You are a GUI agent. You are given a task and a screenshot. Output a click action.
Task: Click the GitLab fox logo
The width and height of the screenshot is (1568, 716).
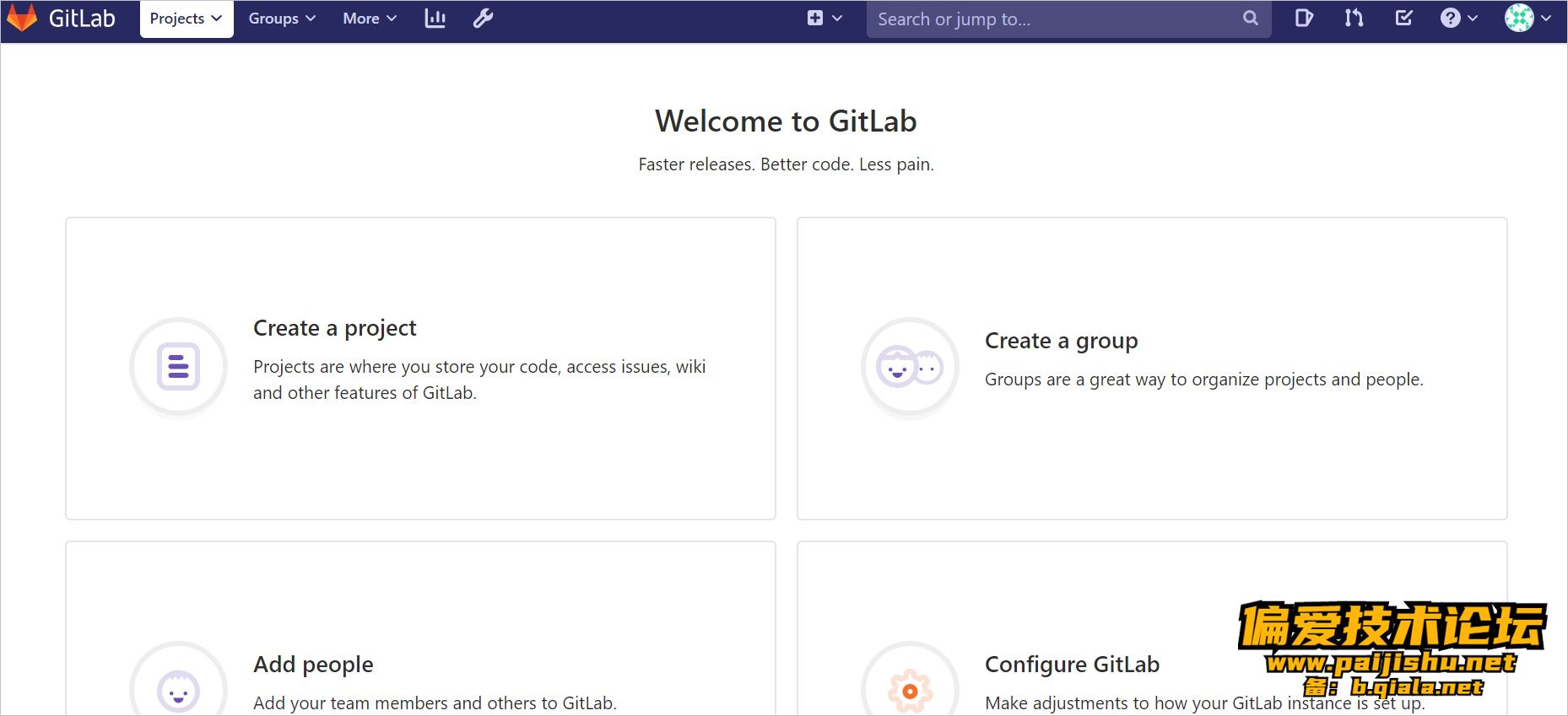click(x=22, y=18)
